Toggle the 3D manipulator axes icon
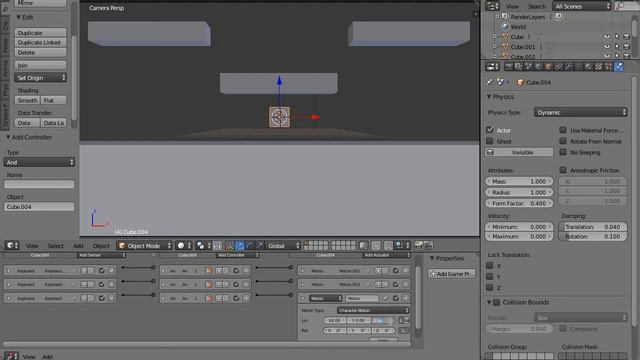 coord(229,245)
